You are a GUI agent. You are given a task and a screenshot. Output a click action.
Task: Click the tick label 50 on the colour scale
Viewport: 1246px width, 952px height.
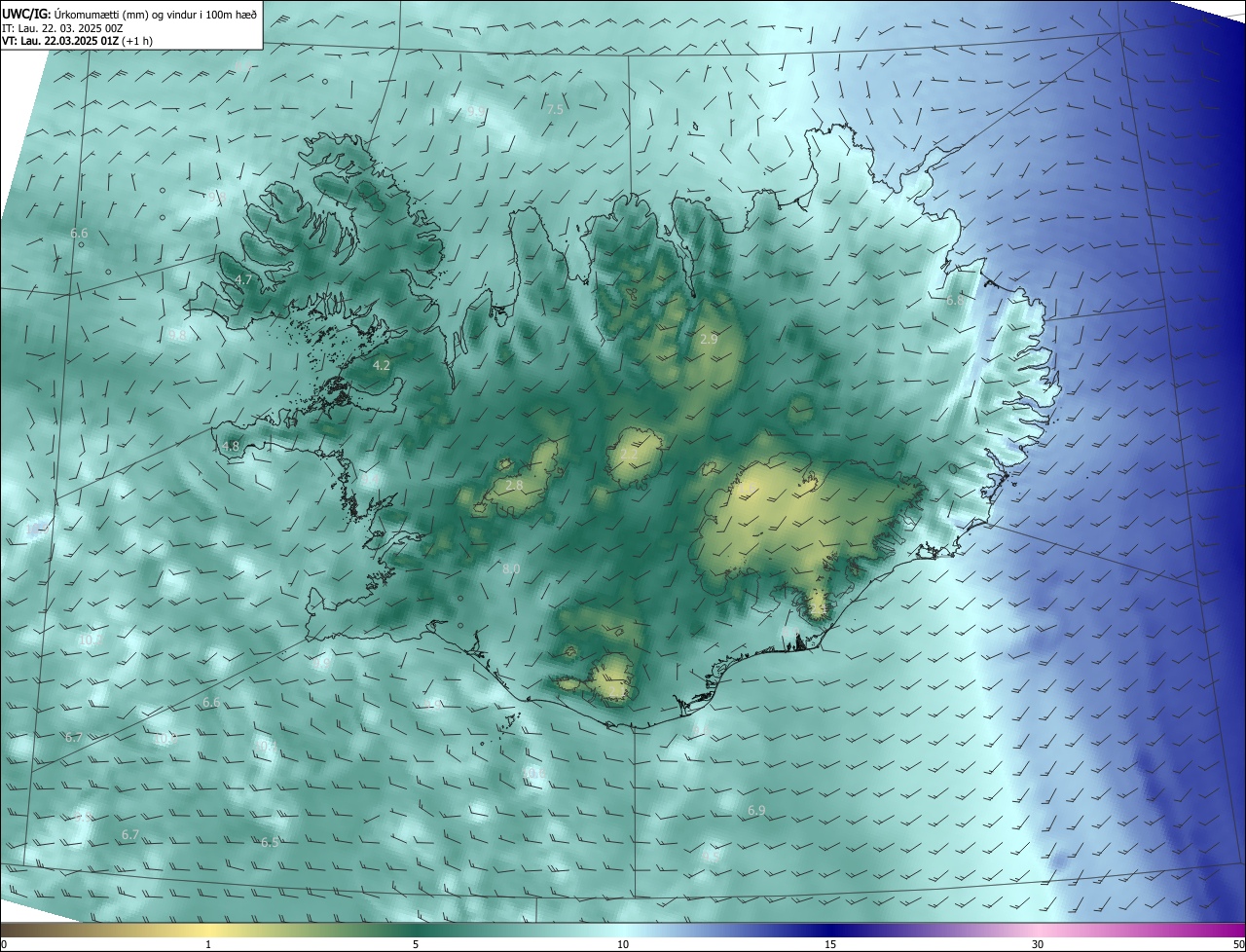1237,944
